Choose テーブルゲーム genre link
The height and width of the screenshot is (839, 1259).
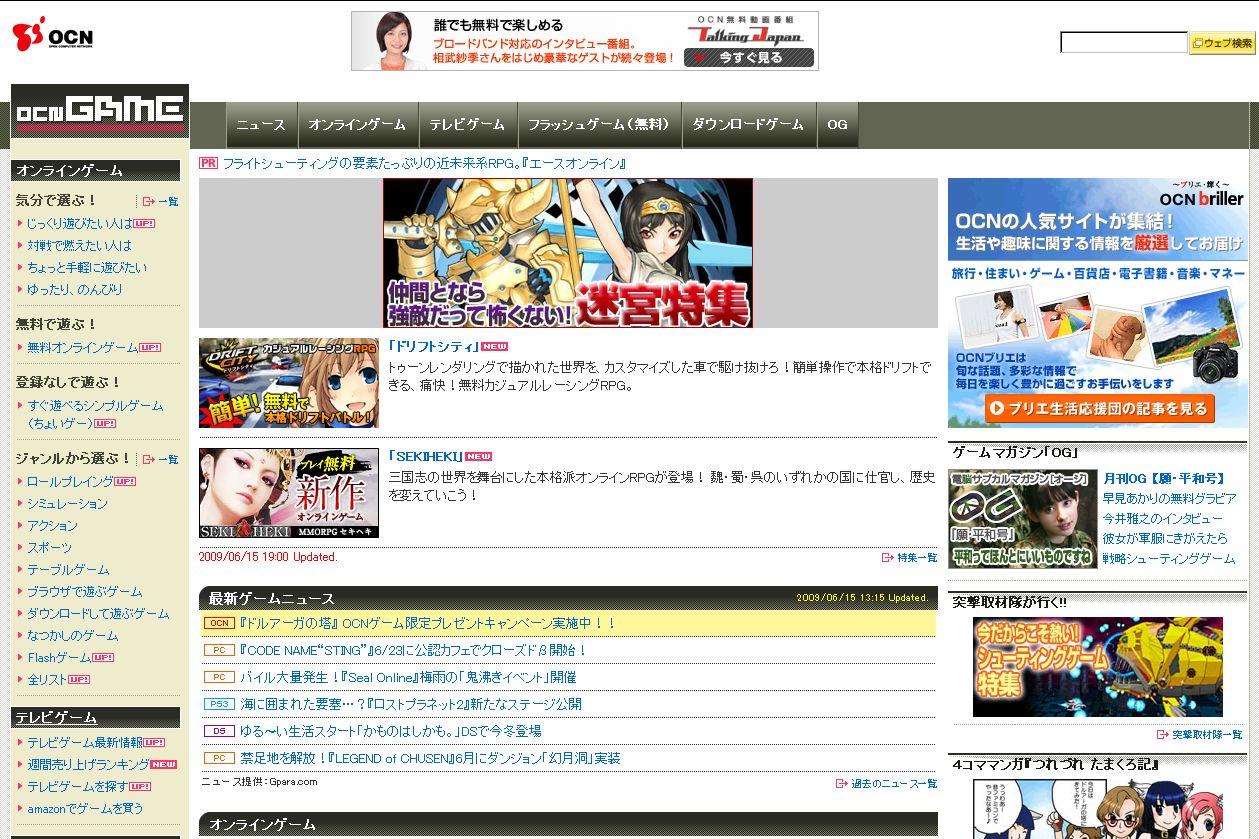[x=68, y=569]
